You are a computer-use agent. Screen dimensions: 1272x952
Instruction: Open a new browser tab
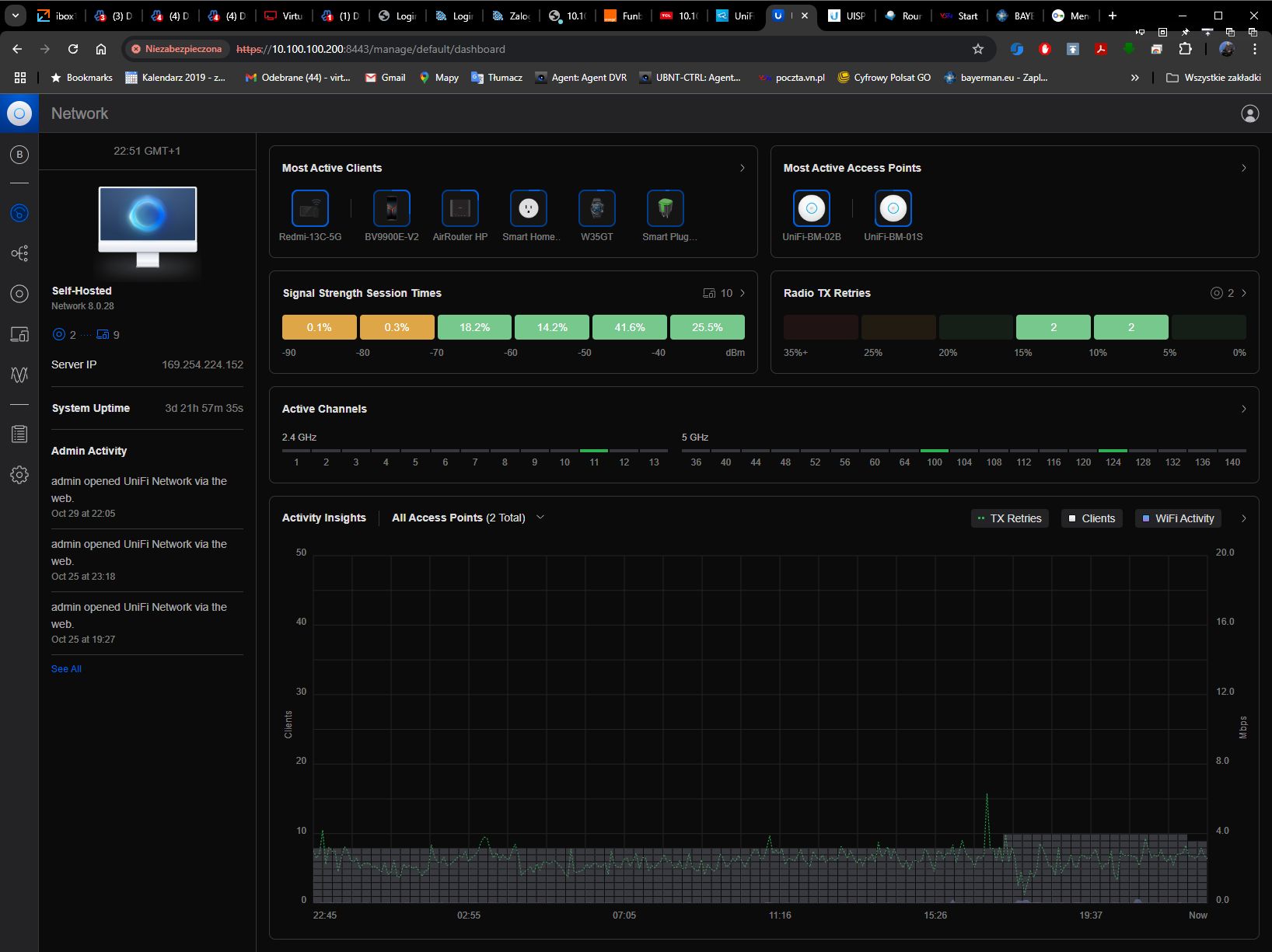click(1113, 16)
